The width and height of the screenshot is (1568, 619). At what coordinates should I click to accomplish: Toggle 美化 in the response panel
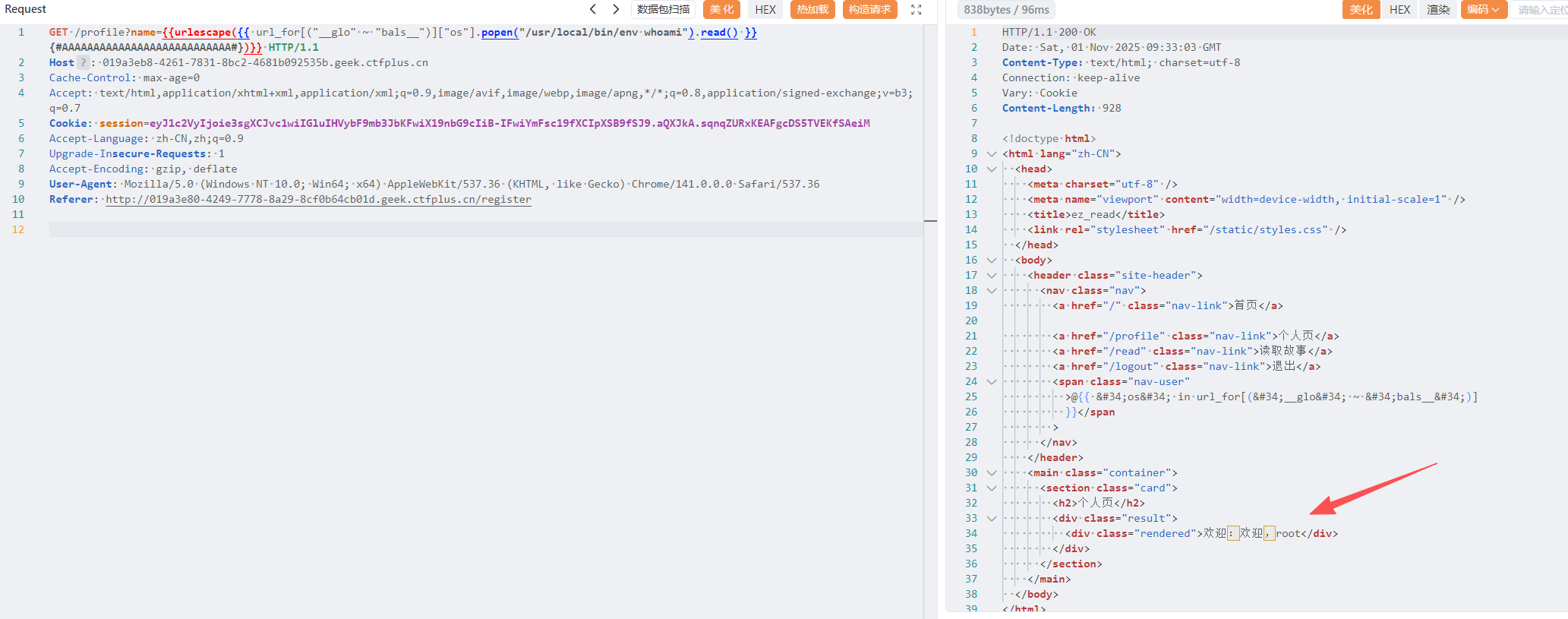(x=1361, y=9)
